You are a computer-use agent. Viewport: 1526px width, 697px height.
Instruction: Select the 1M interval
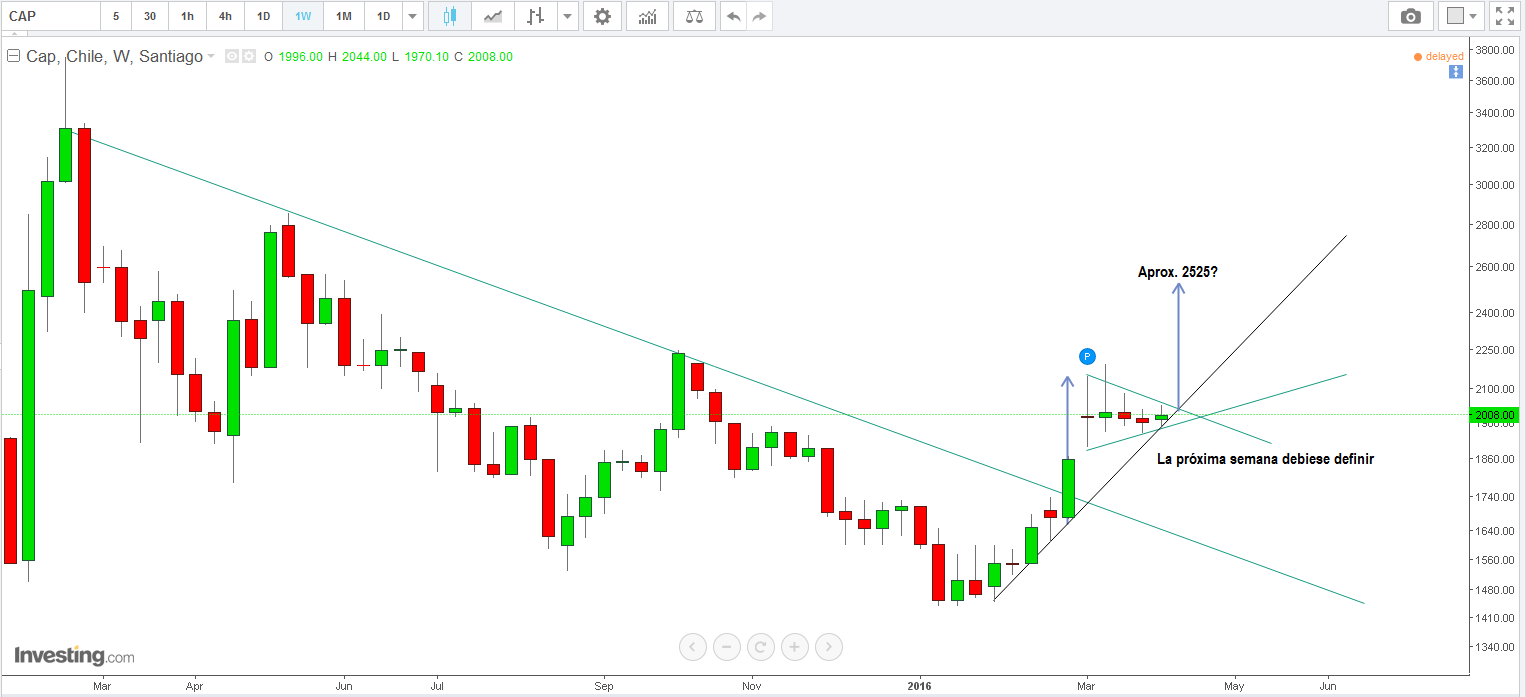343,16
